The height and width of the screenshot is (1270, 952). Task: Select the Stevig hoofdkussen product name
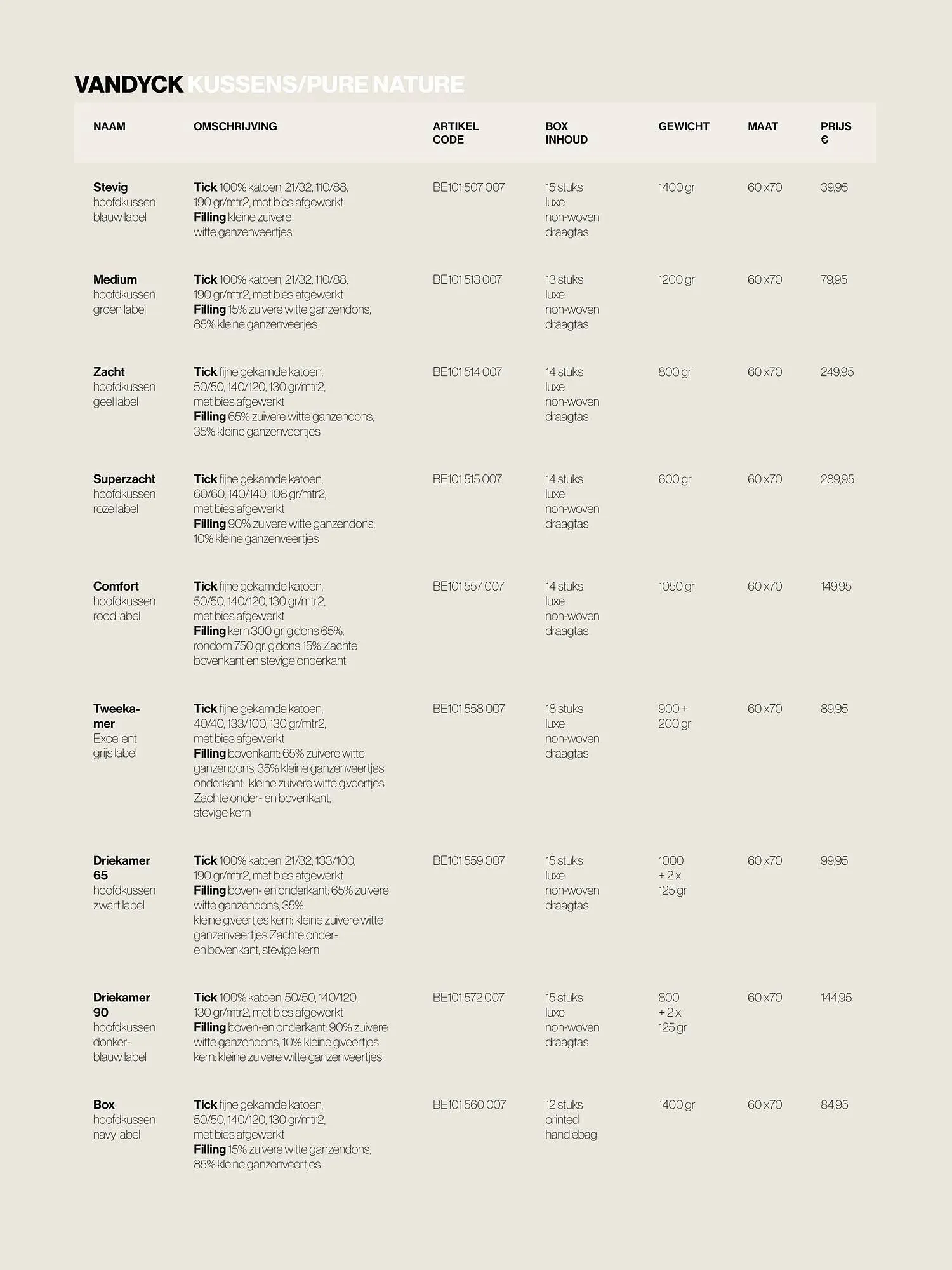pyautogui.click(x=110, y=187)
